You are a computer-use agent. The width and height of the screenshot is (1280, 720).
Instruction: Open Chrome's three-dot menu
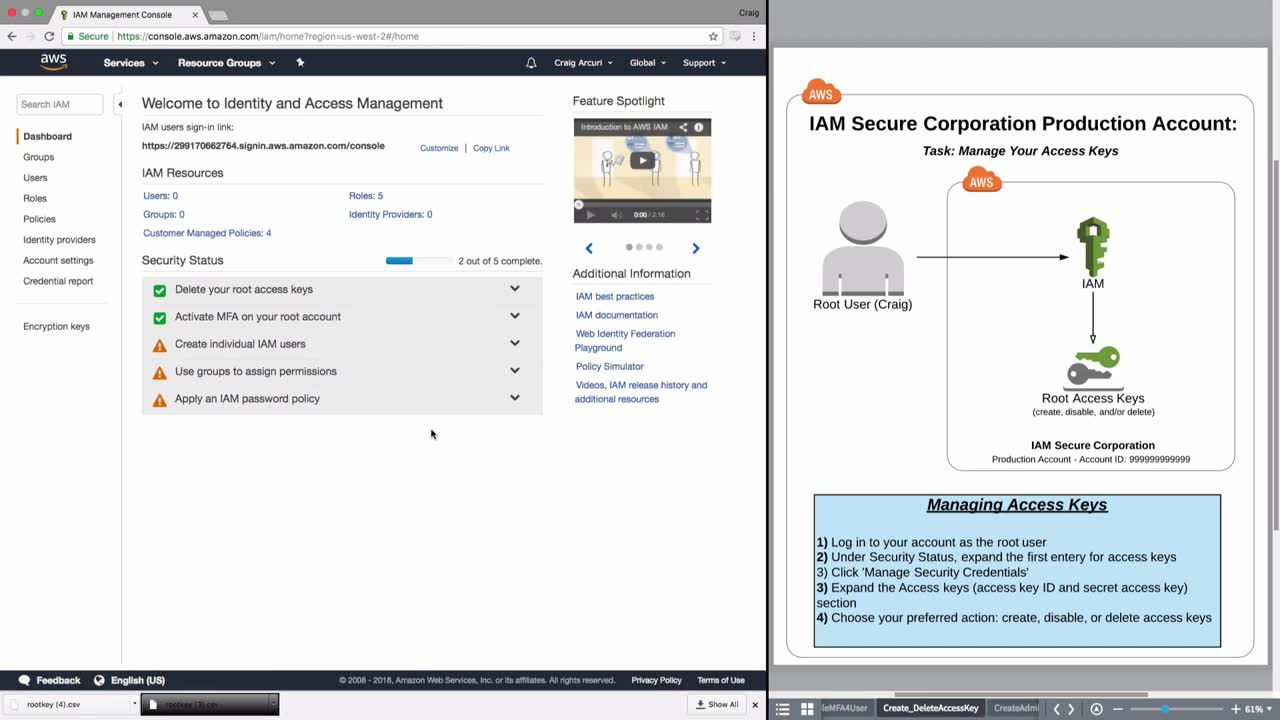(x=754, y=36)
